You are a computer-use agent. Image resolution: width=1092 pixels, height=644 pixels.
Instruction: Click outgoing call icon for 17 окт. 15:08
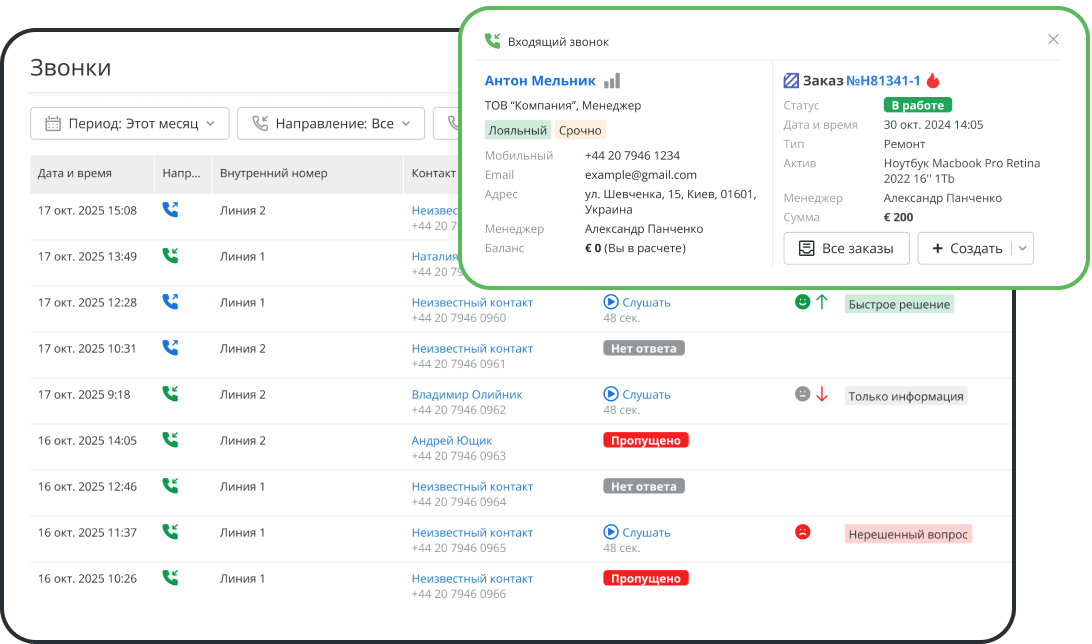point(170,210)
